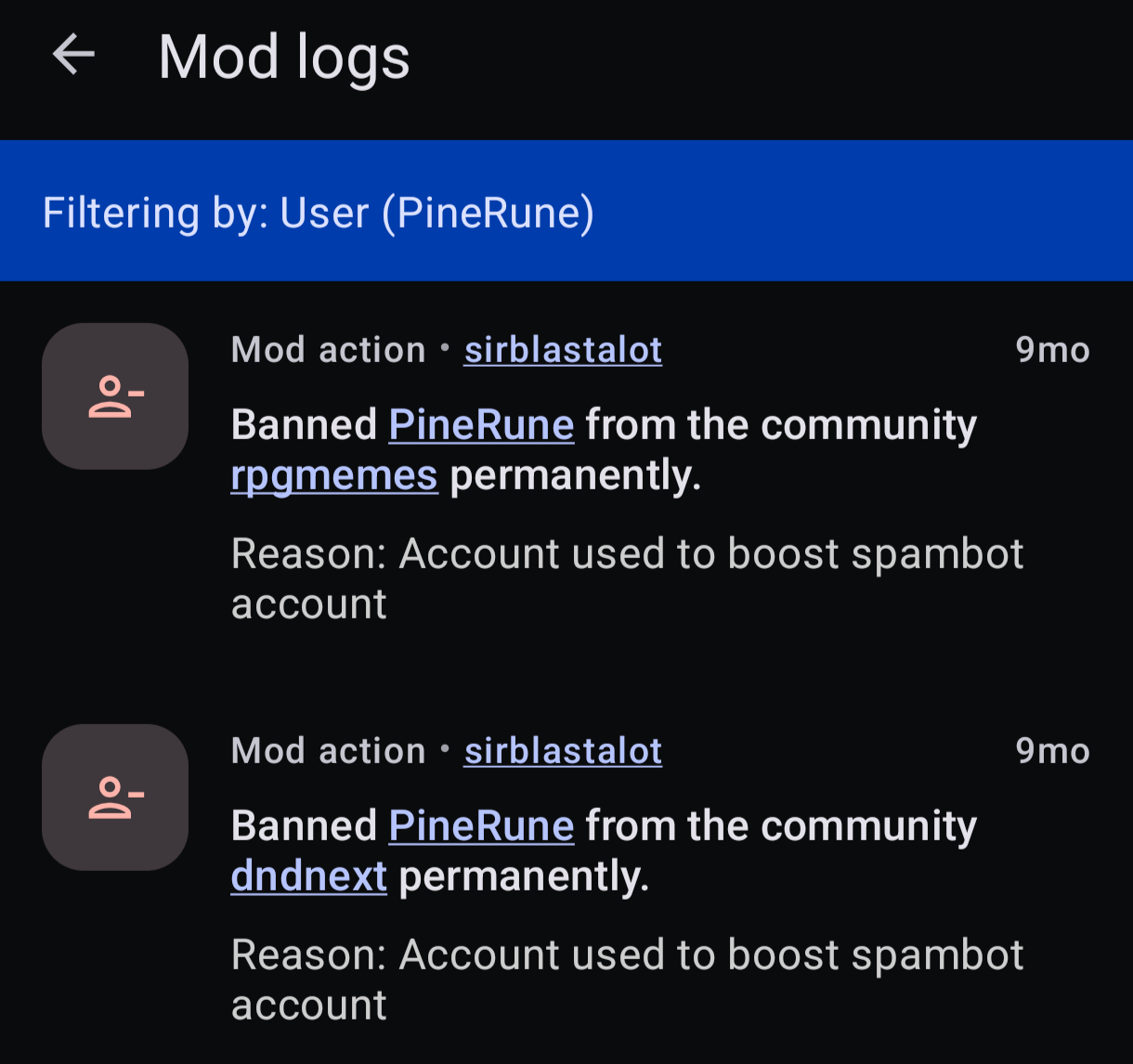Visit the rpgmemes community link
The height and width of the screenshot is (1064, 1133).
334,477
